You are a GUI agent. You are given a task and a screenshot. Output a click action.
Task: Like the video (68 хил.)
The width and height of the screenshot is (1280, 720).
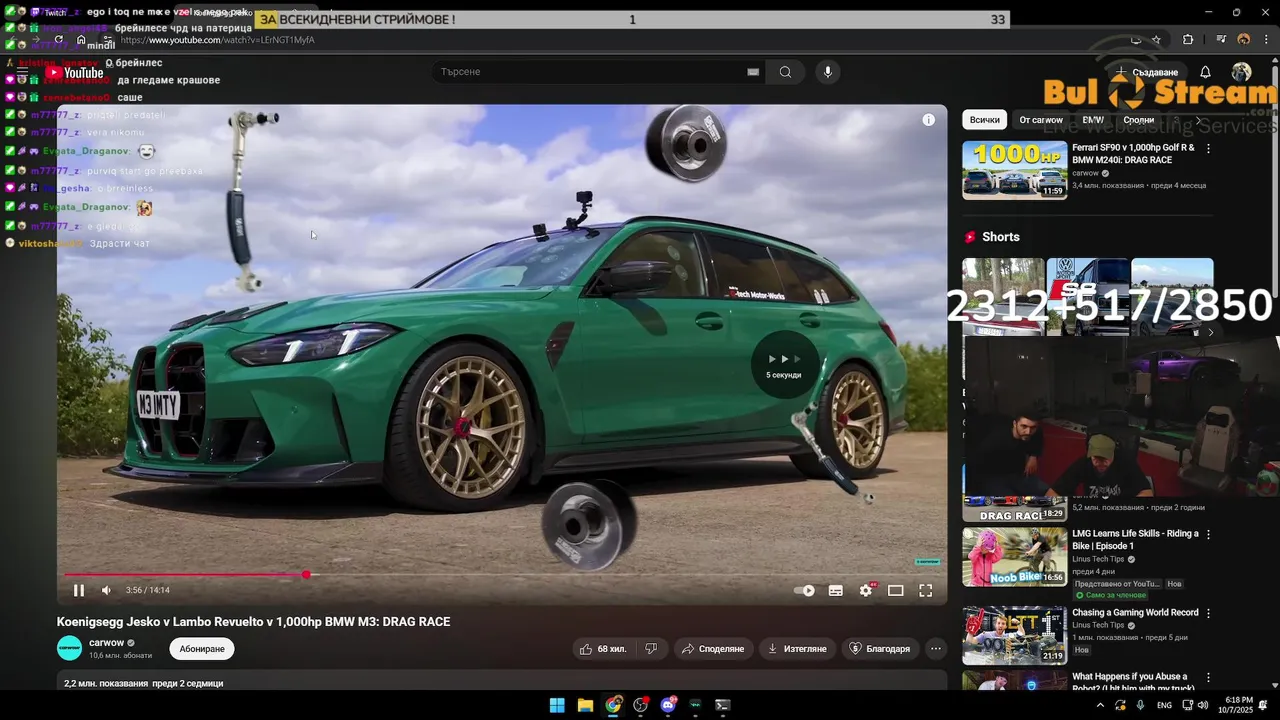click(603, 649)
